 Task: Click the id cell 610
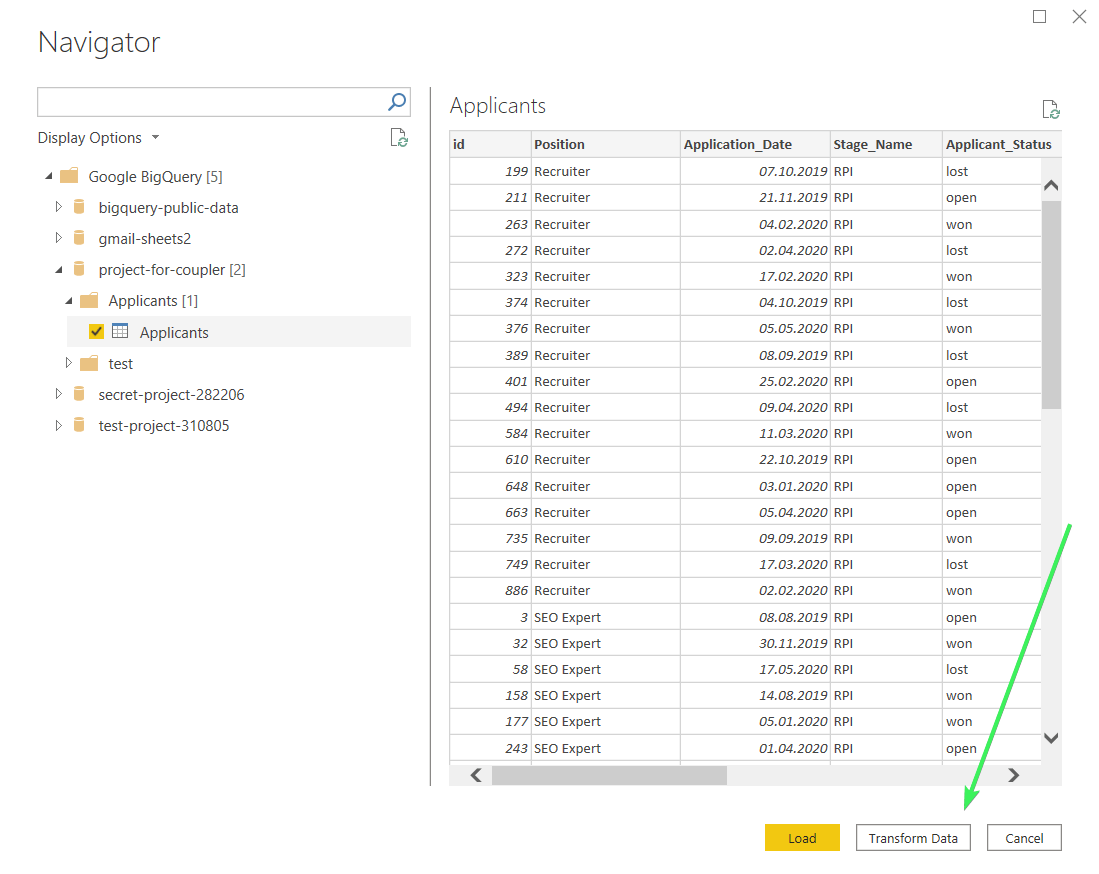tap(491, 459)
